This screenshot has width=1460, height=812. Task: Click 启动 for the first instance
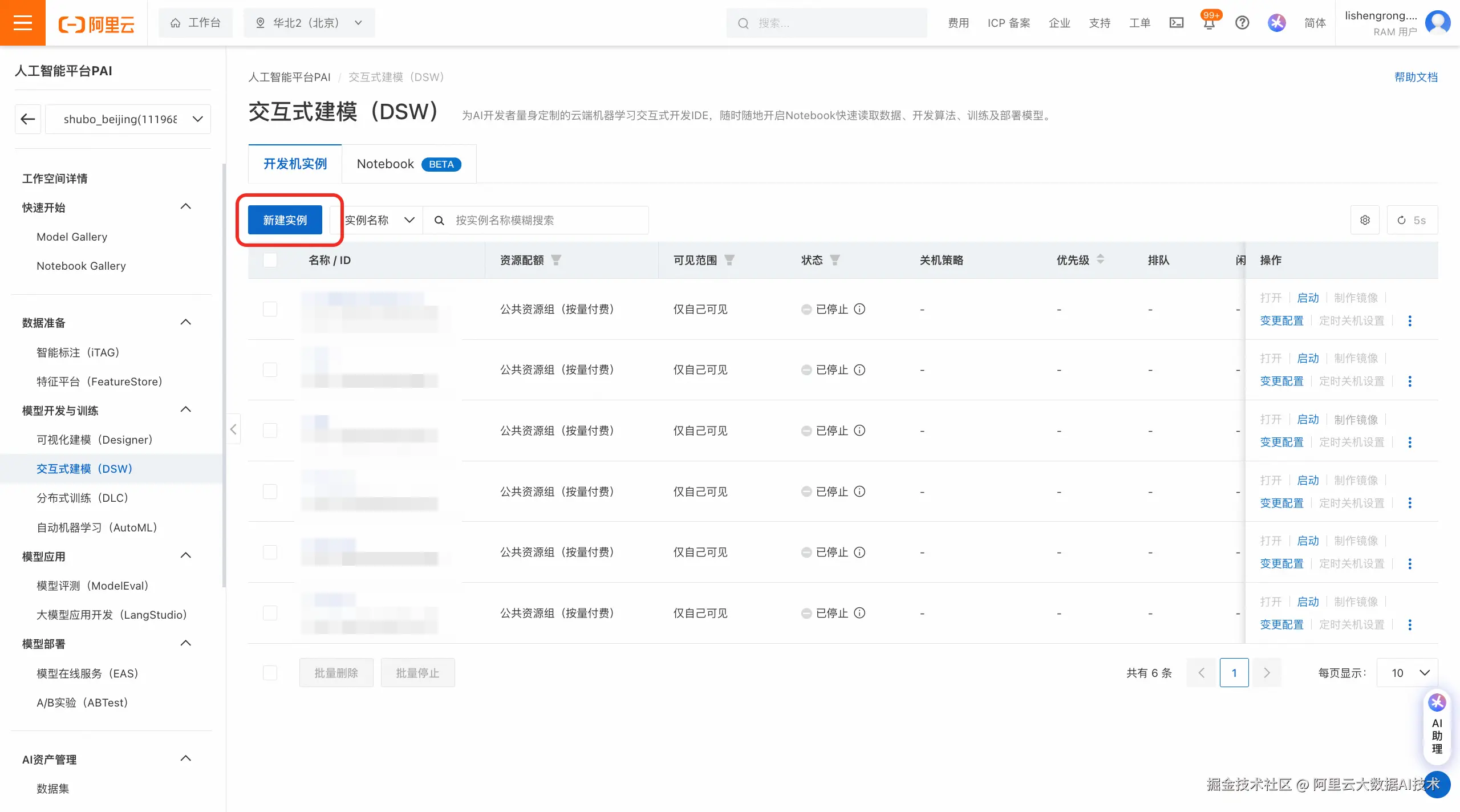[x=1308, y=298]
